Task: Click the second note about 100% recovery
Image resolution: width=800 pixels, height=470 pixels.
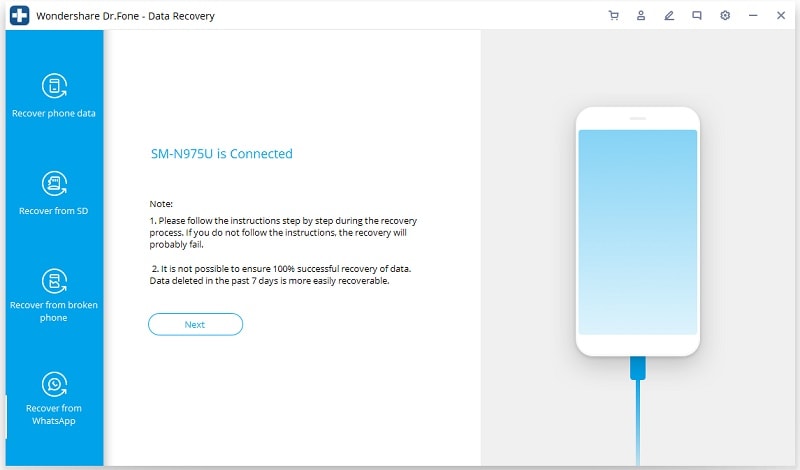Action: click(280, 275)
